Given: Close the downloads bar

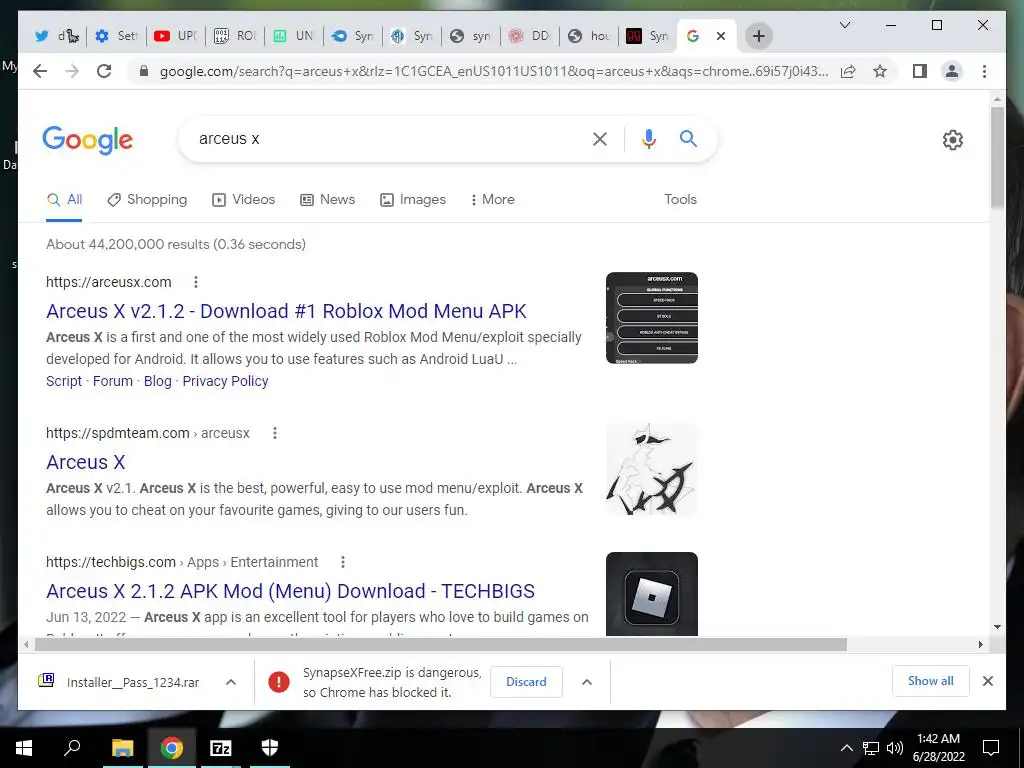Looking at the screenshot, I should coord(987,681).
